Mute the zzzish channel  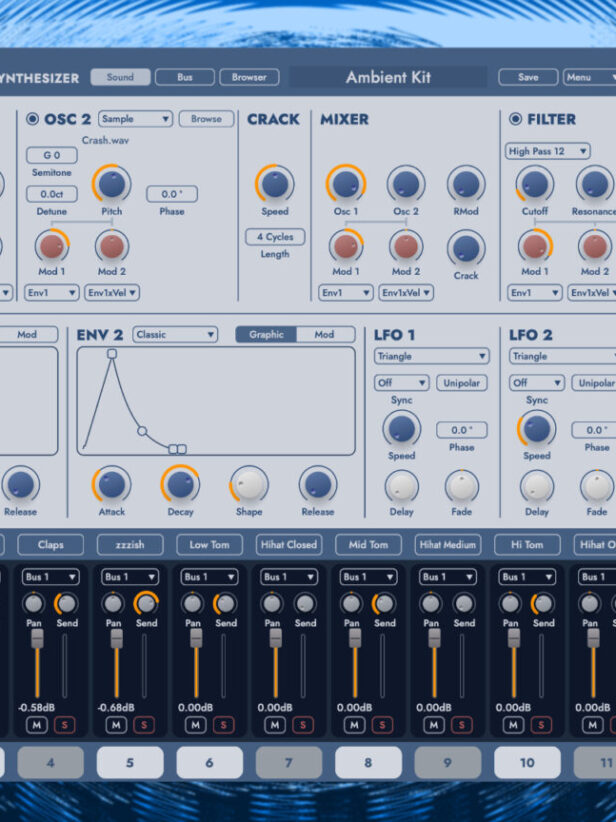[x=116, y=725]
